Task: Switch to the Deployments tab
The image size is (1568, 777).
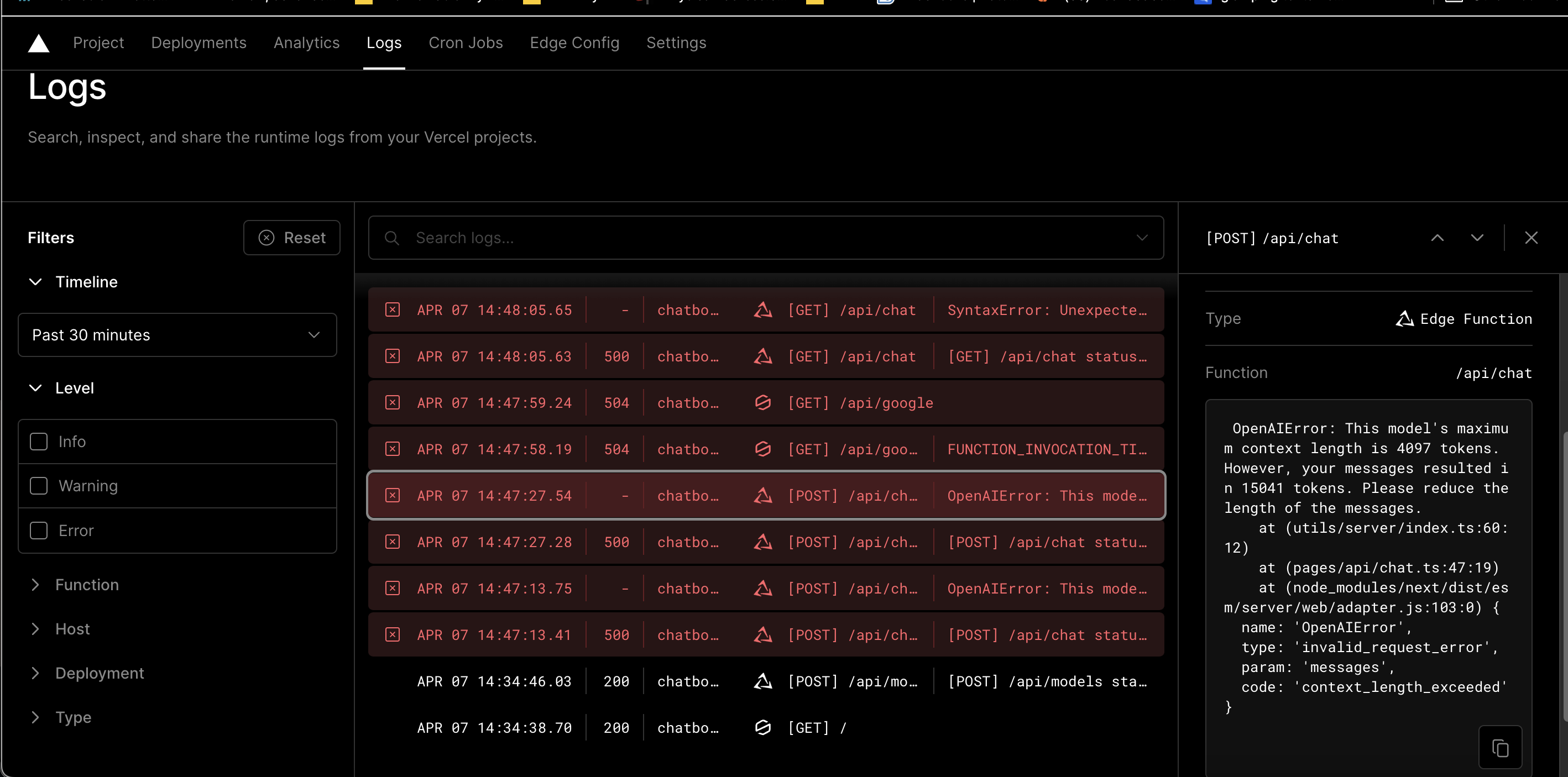Action: click(x=198, y=43)
